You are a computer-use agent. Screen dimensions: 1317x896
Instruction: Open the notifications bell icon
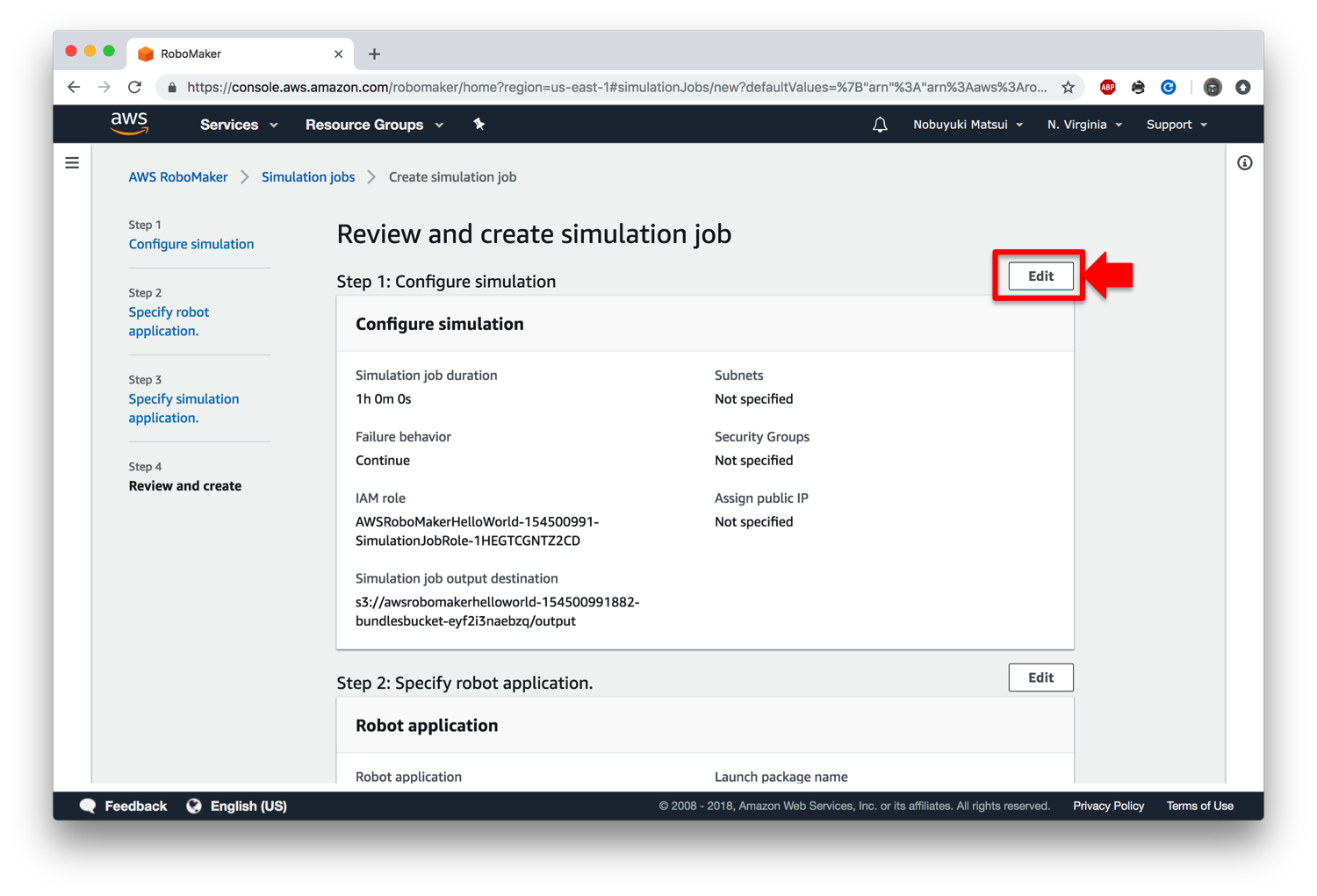pos(880,125)
